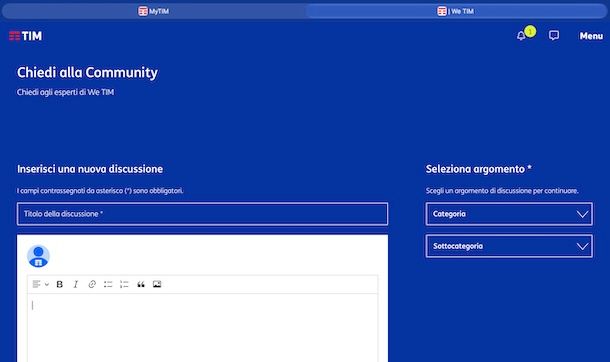
Task: Click the TIM logo
Action: (x=25, y=36)
